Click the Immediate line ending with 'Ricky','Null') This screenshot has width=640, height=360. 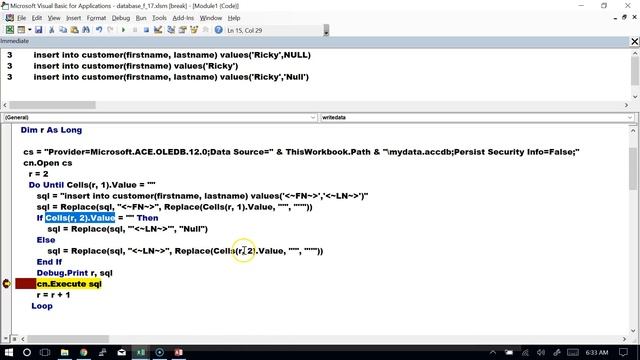coord(171,77)
